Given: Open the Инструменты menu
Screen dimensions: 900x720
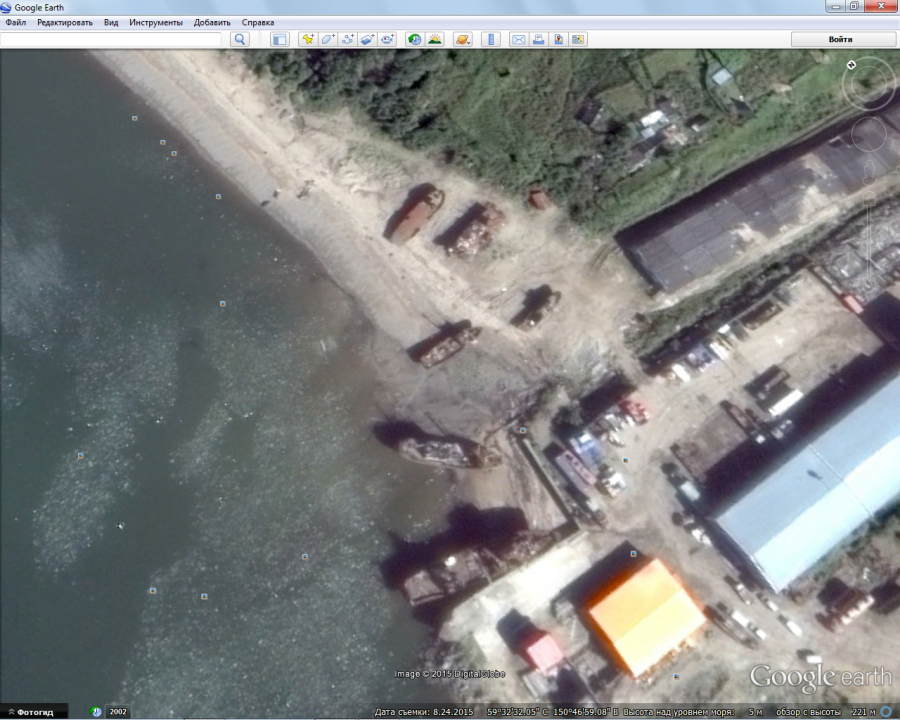Looking at the screenshot, I should [x=156, y=22].
